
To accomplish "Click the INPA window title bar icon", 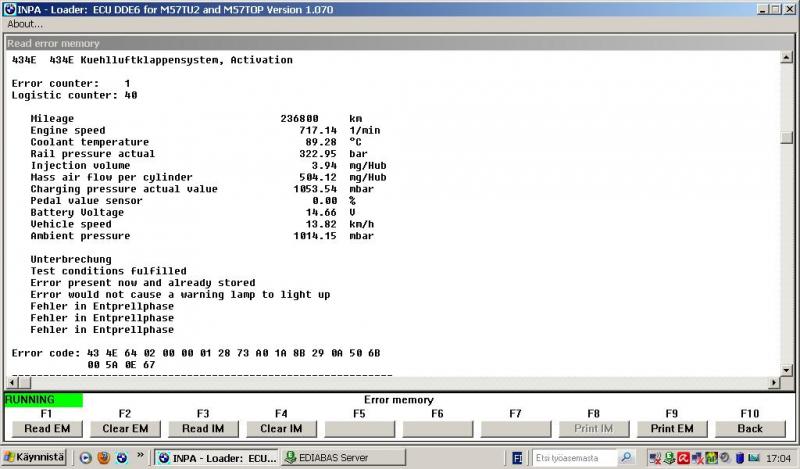I will pos(9,8).
